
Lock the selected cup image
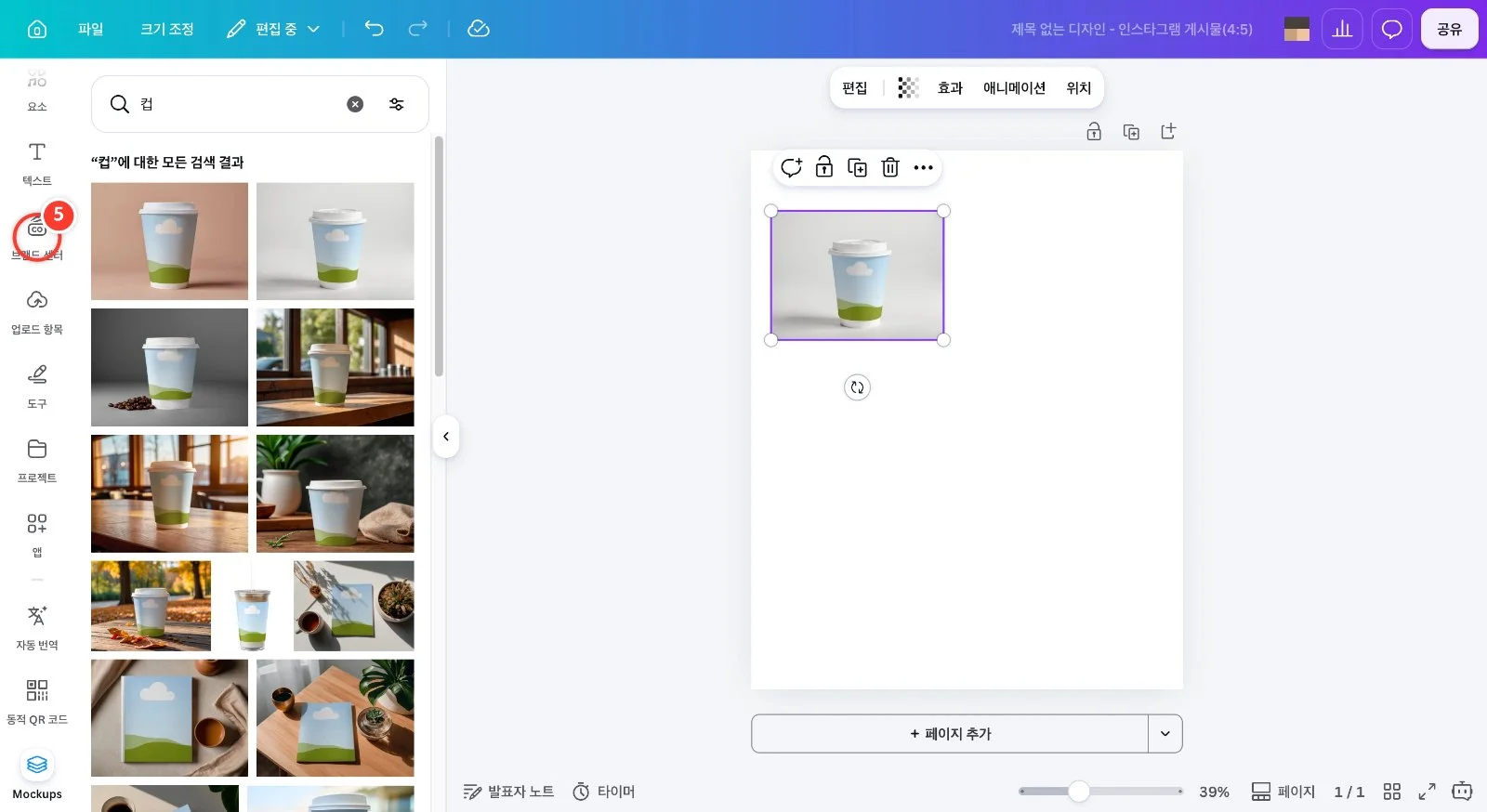[824, 167]
